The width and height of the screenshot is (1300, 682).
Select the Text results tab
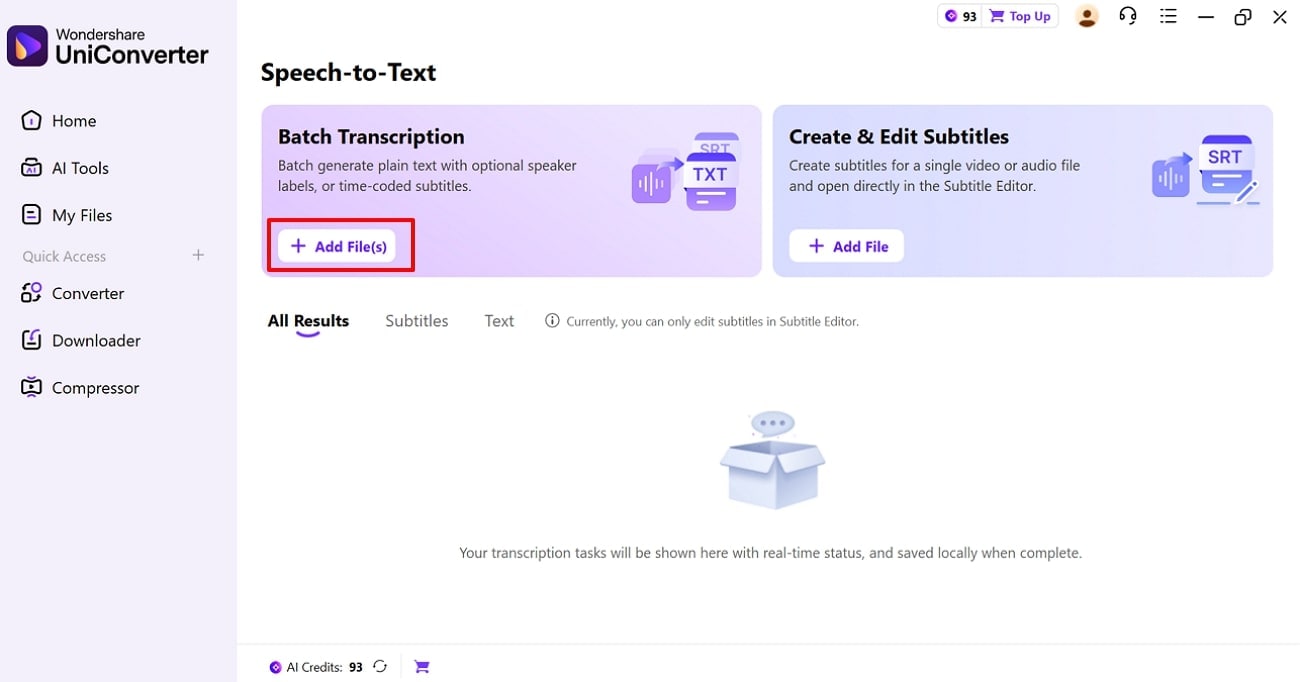[x=499, y=320]
